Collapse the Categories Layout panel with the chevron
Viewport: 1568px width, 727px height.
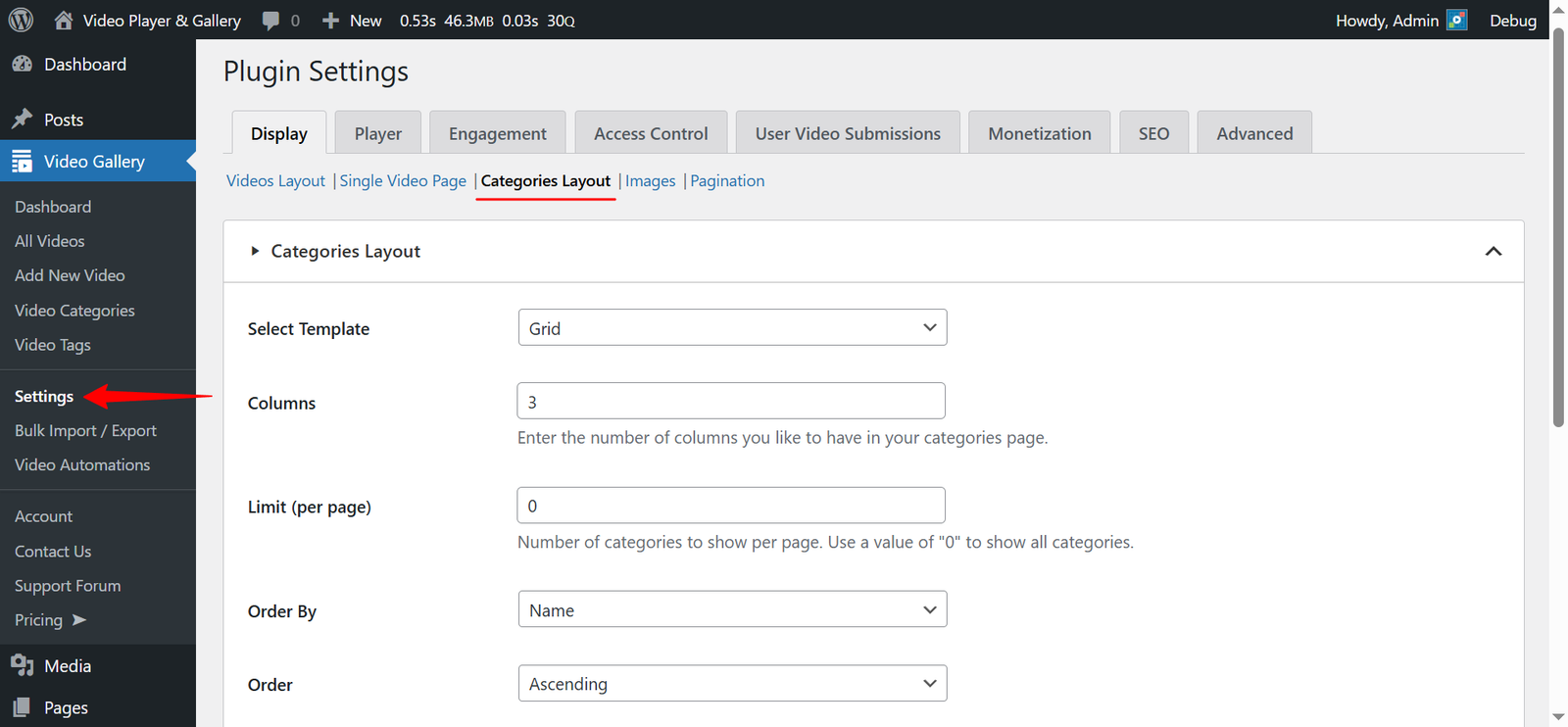1494,252
